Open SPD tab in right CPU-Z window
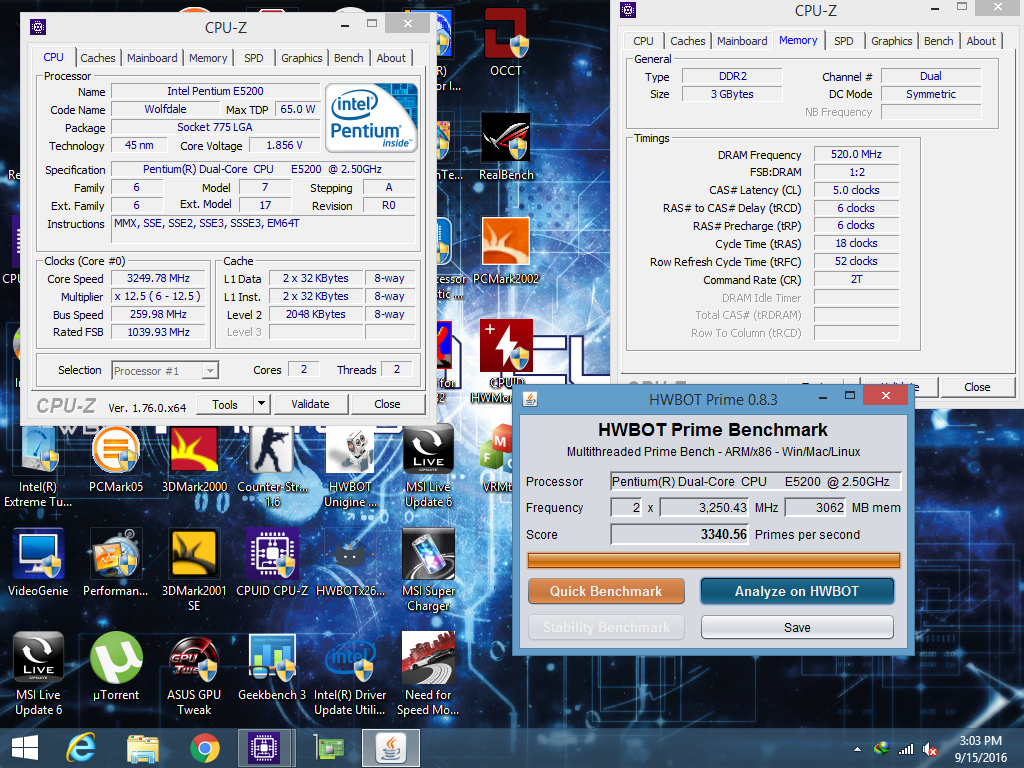This screenshot has height=768, width=1024. tap(843, 41)
